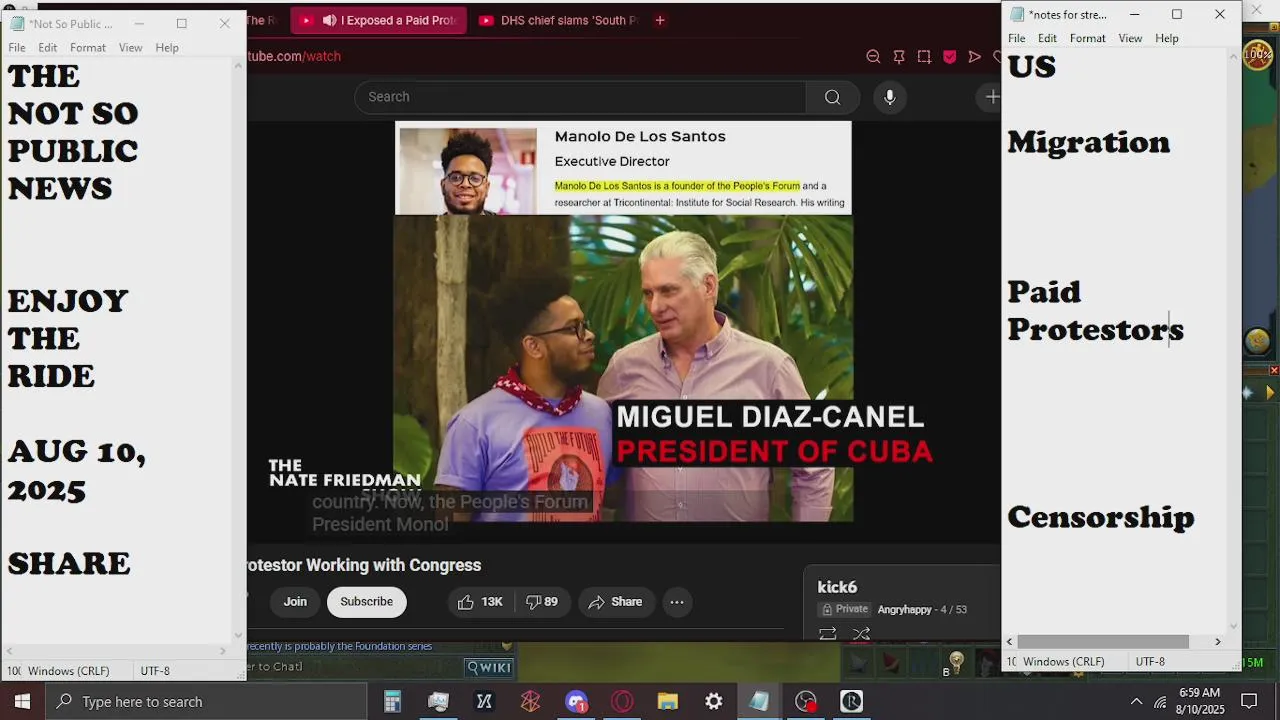Click the Windows Start button

point(22,701)
